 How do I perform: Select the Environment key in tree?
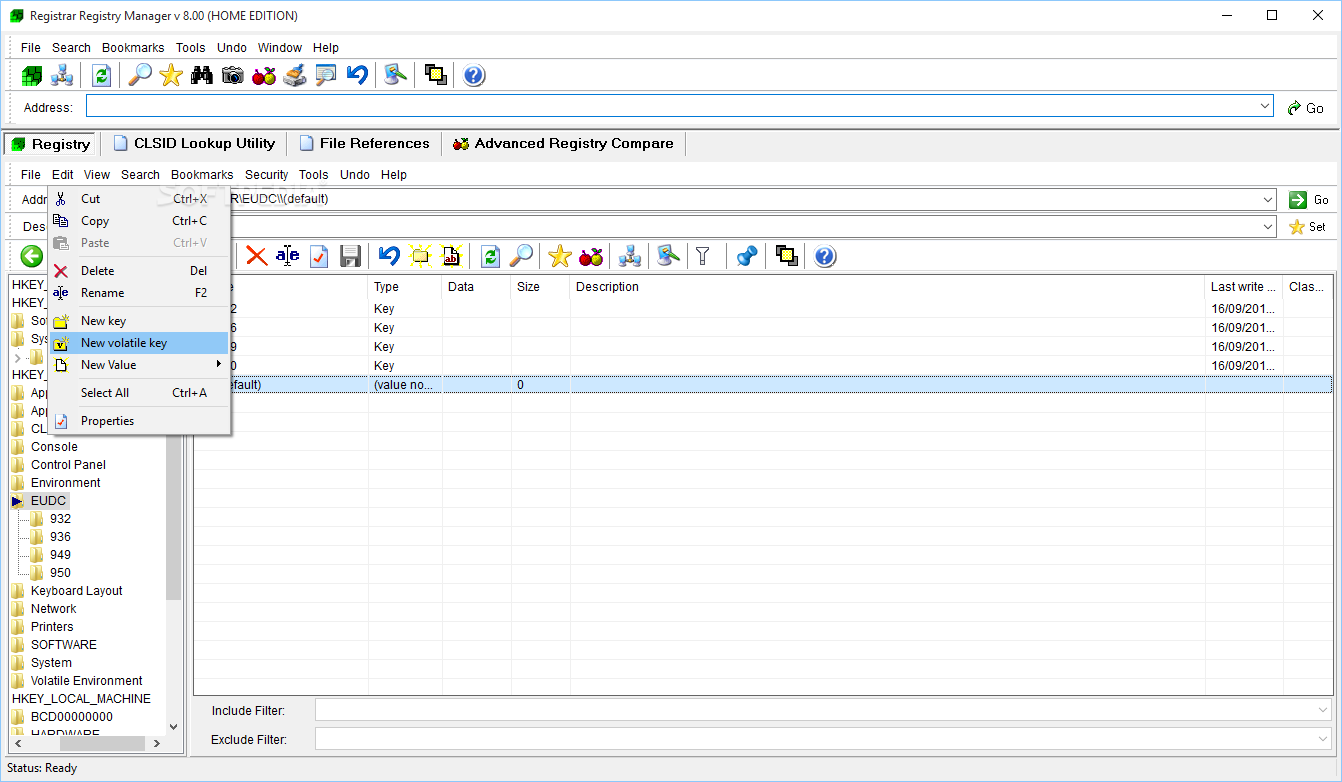point(66,483)
